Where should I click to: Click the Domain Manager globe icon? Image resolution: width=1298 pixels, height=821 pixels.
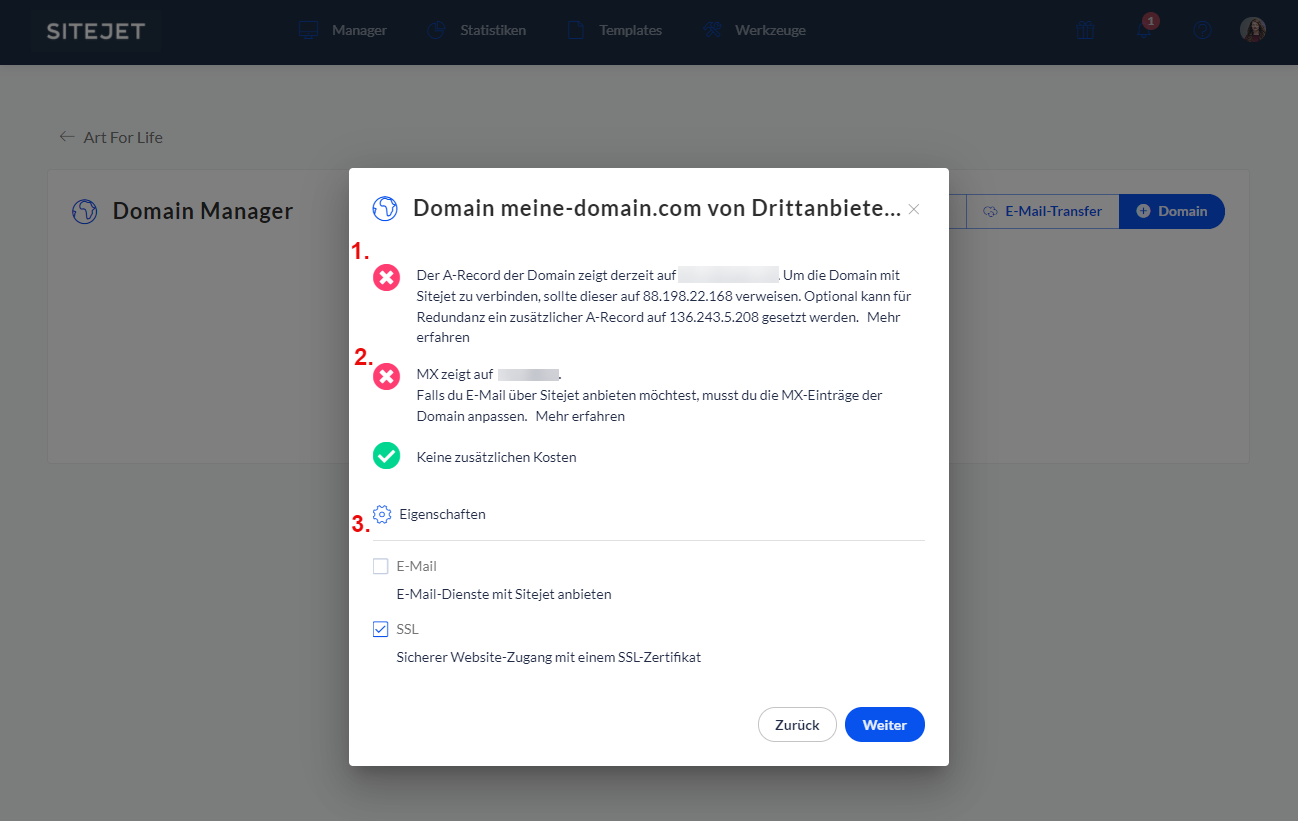click(85, 211)
